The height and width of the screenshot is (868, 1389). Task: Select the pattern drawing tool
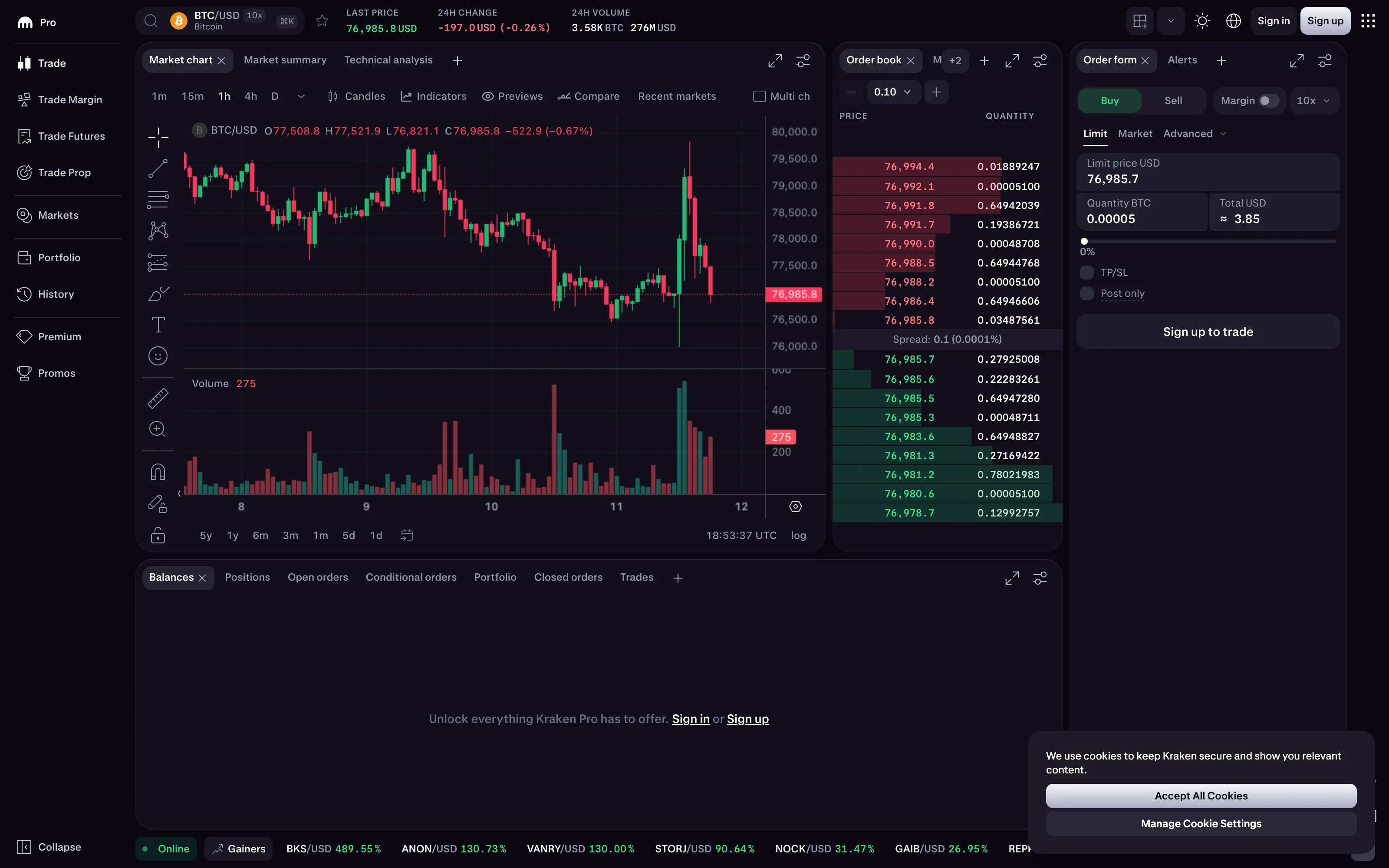tap(158, 231)
